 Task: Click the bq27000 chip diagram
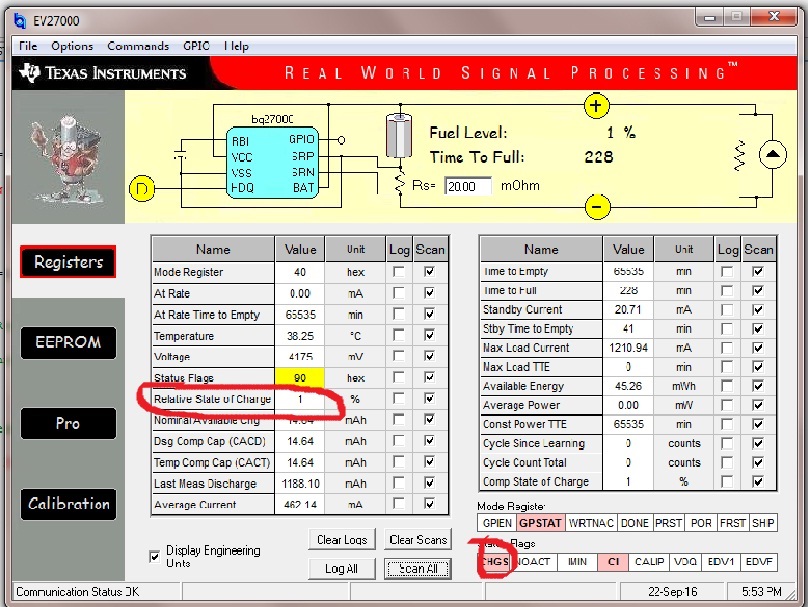pyautogui.click(x=272, y=163)
